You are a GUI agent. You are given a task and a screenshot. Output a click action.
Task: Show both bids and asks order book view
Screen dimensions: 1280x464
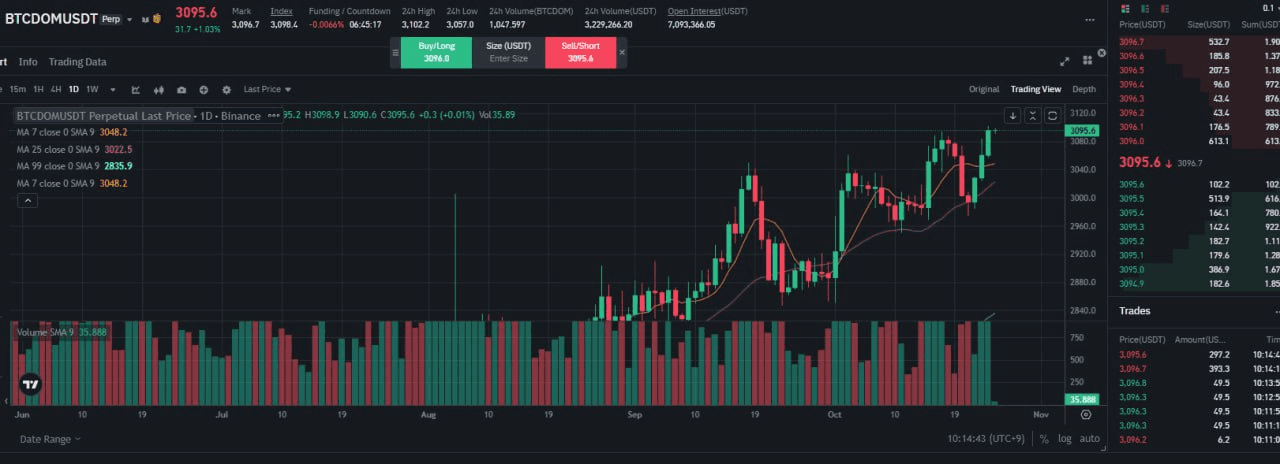[x=1125, y=9]
